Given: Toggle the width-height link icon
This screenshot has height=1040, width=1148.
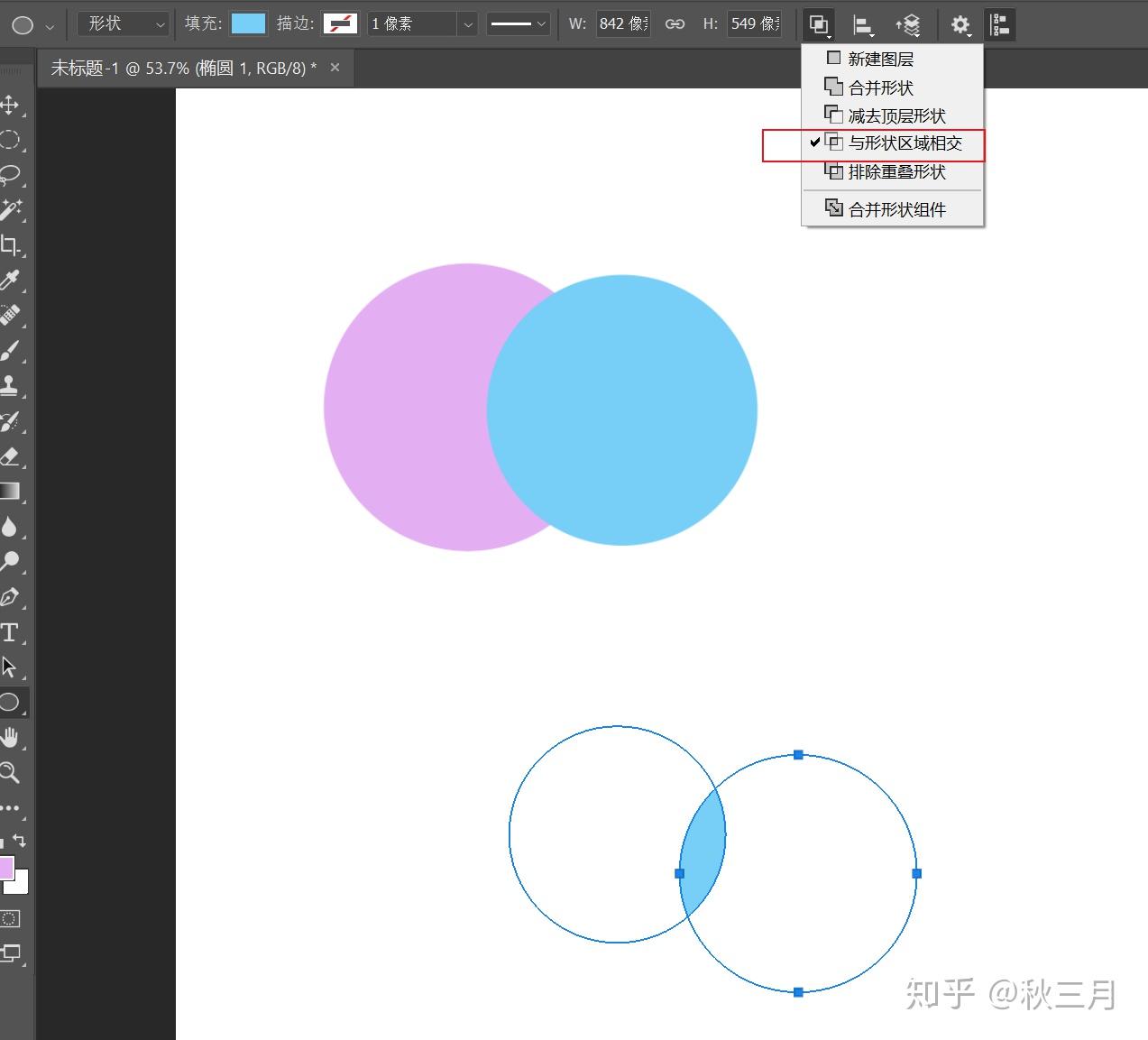Looking at the screenshot, I should click(x=675, y=24).
